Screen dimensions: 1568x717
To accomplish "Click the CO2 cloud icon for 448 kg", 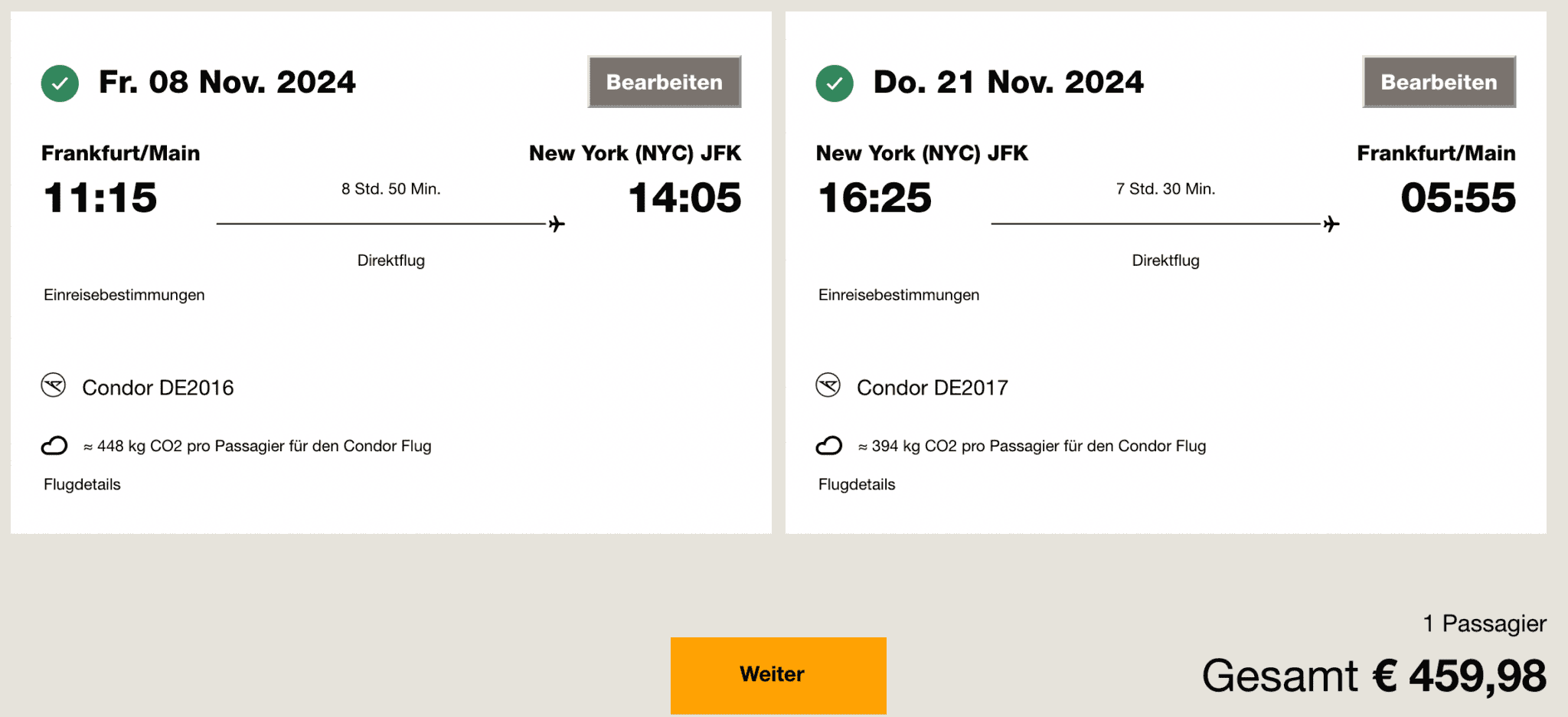I will click(x=54, y=446).
